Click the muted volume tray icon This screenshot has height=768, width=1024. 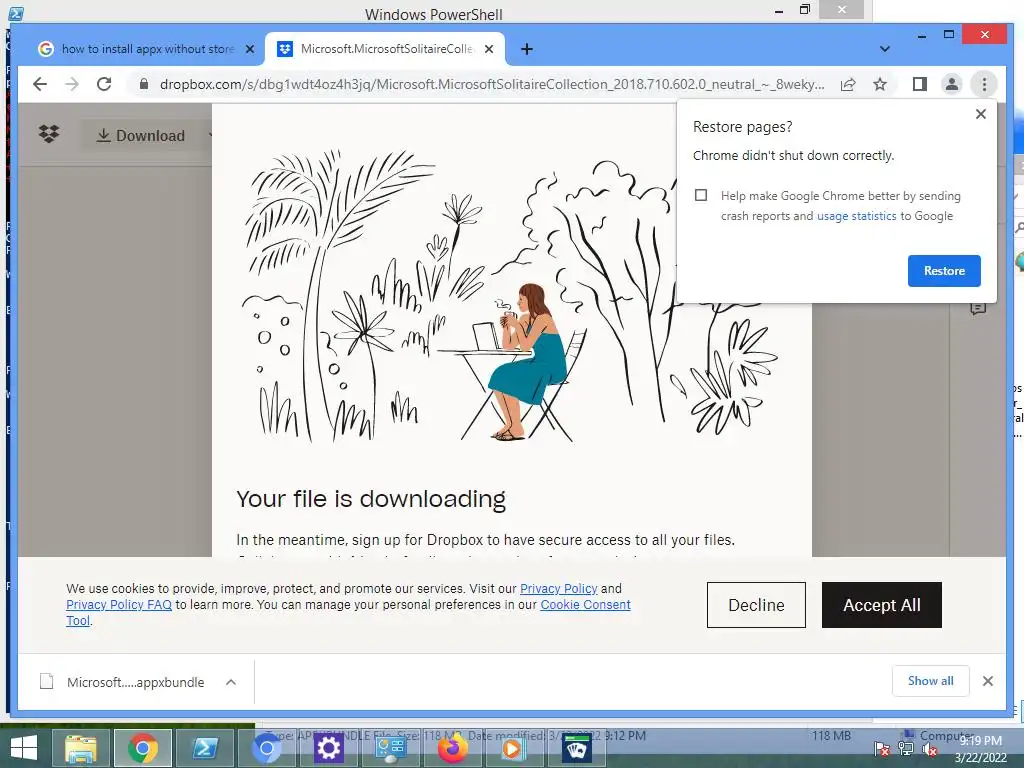[929, 748]
